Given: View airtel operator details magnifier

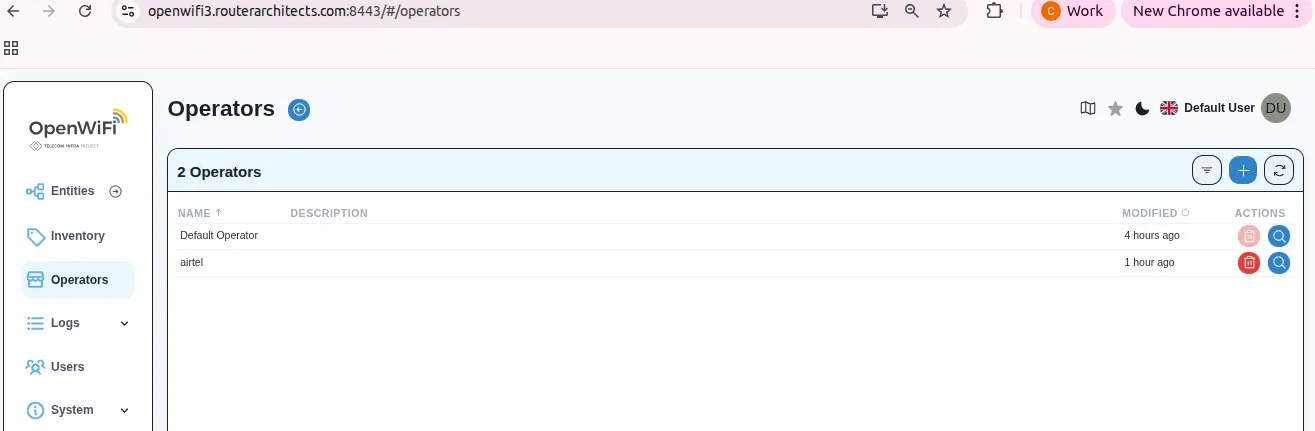Looking at the screenshot, I should point(1279,263).
